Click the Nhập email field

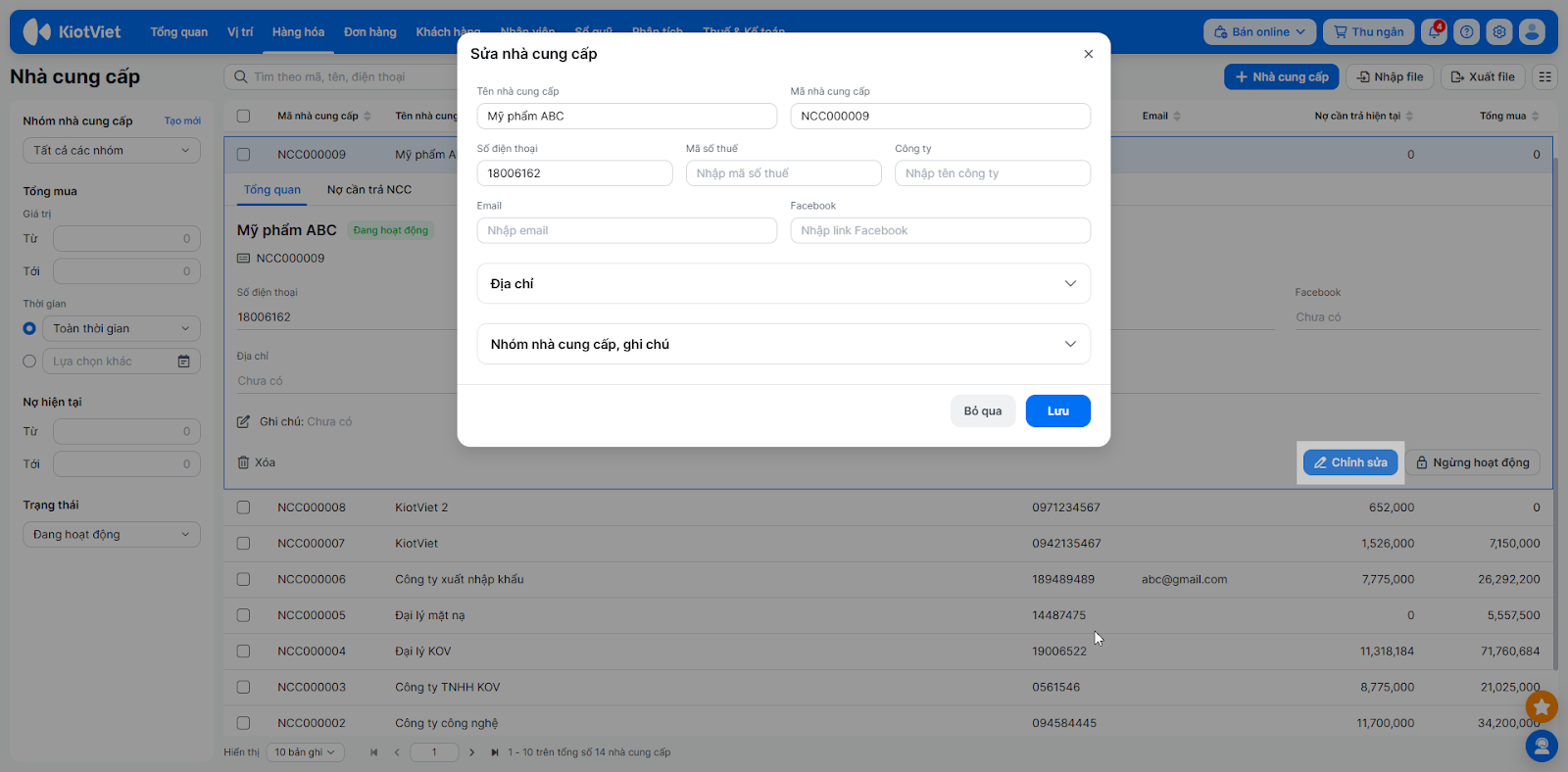pos(627,230)
